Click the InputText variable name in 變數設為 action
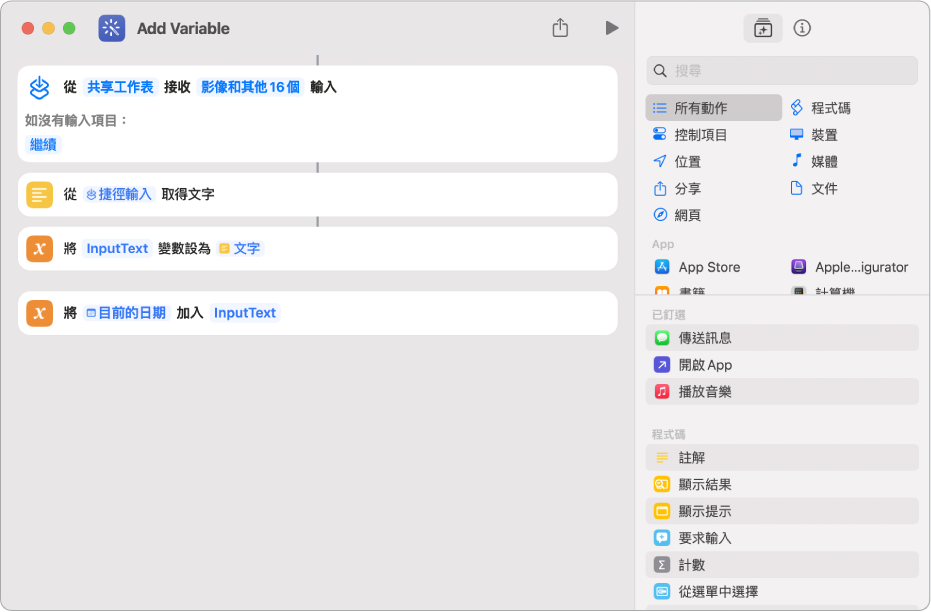Screen dimensions: 931x612 pyautogui.click(x=117, y=248)
